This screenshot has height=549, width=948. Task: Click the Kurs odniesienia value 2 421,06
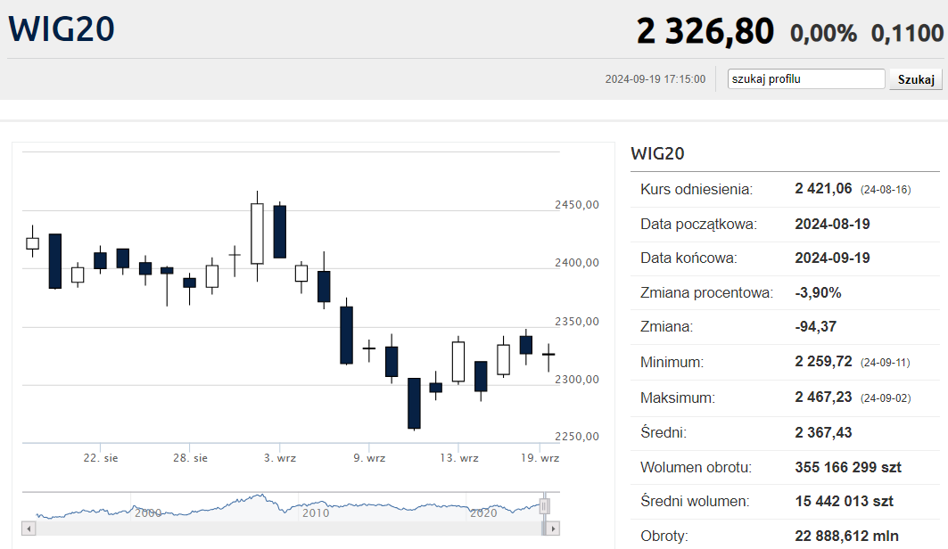pyautogui.click(x=823, y=189)
